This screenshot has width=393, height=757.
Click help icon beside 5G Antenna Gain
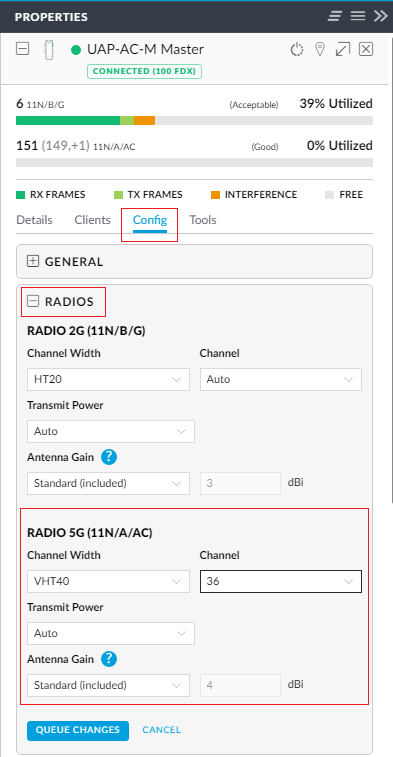[x=109, y=659]
